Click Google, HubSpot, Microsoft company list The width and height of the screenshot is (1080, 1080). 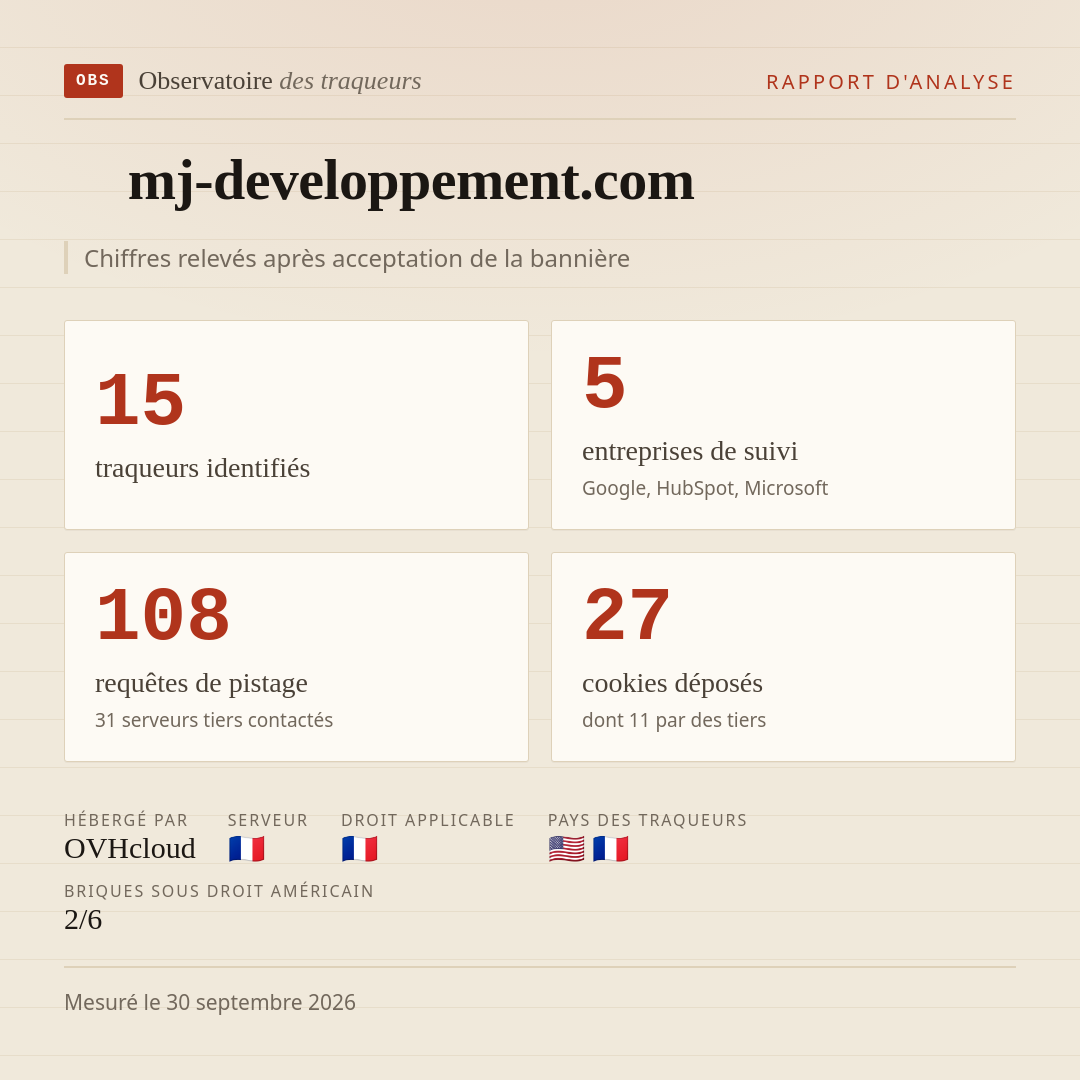pos(705,488)
